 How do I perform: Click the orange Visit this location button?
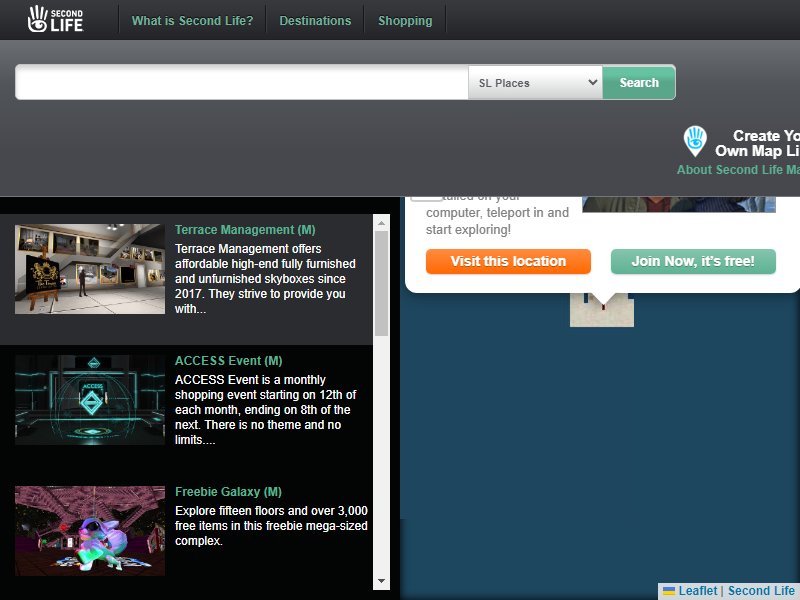coord(508,261)
